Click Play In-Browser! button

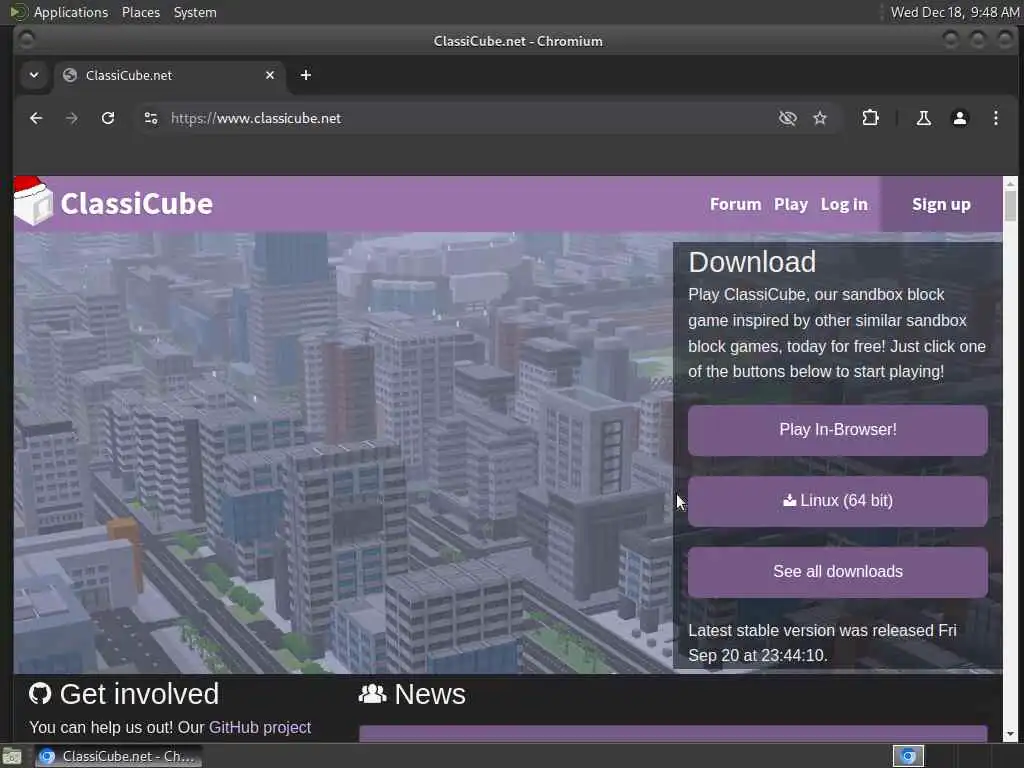(x=838, y=430)
